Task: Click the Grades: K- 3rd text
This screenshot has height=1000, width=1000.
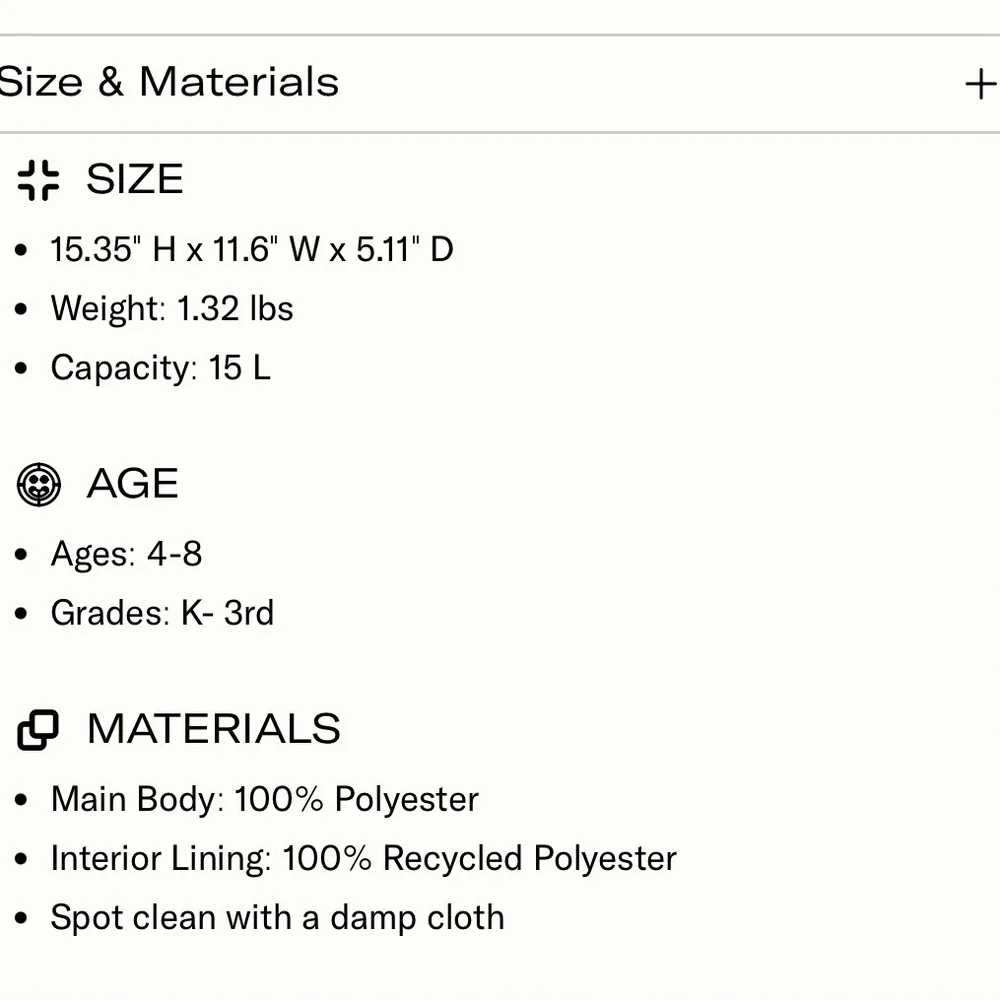Action: 162,613
